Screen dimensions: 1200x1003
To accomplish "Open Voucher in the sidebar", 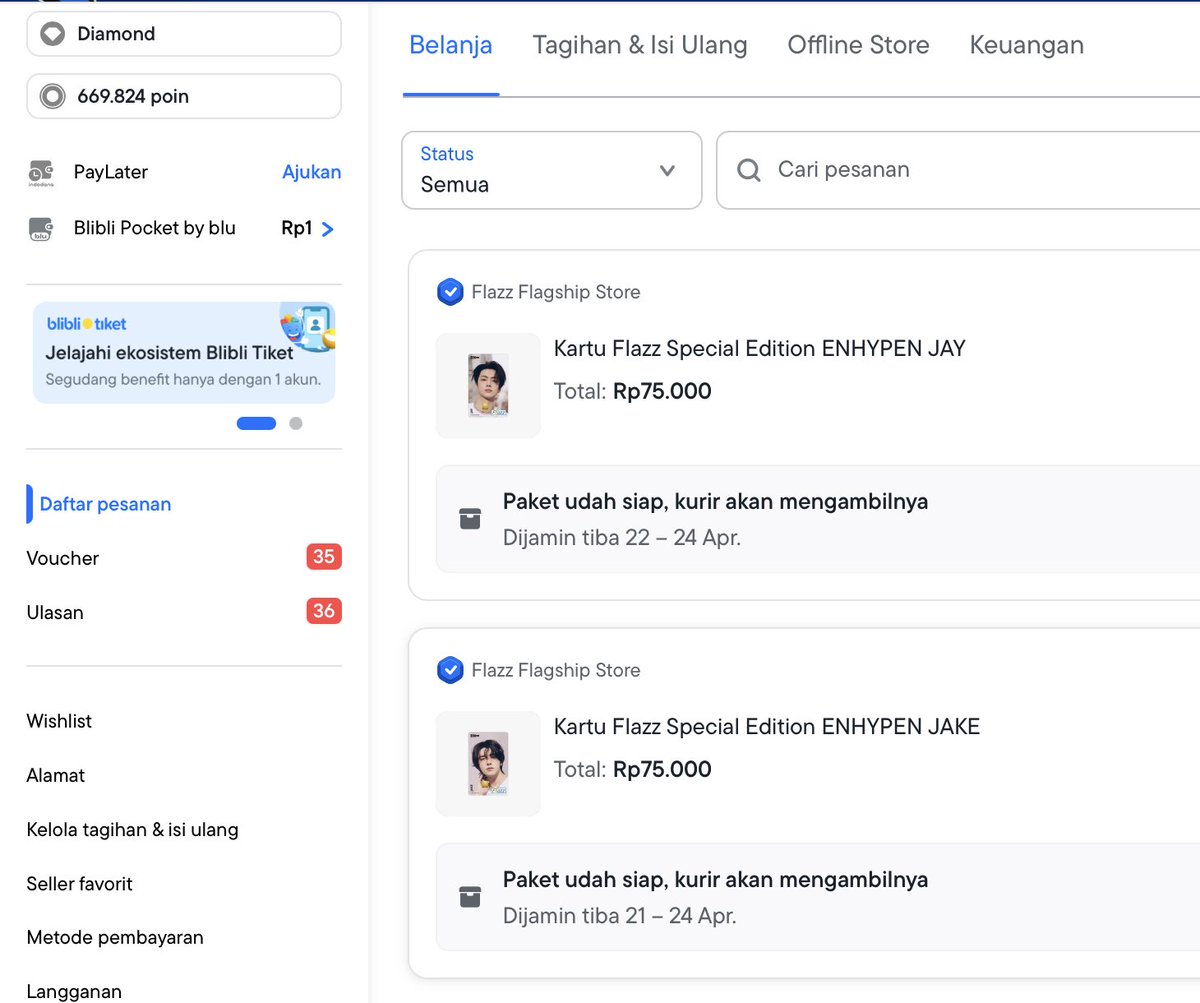I will pyautogui.click(x=63, y=558).
